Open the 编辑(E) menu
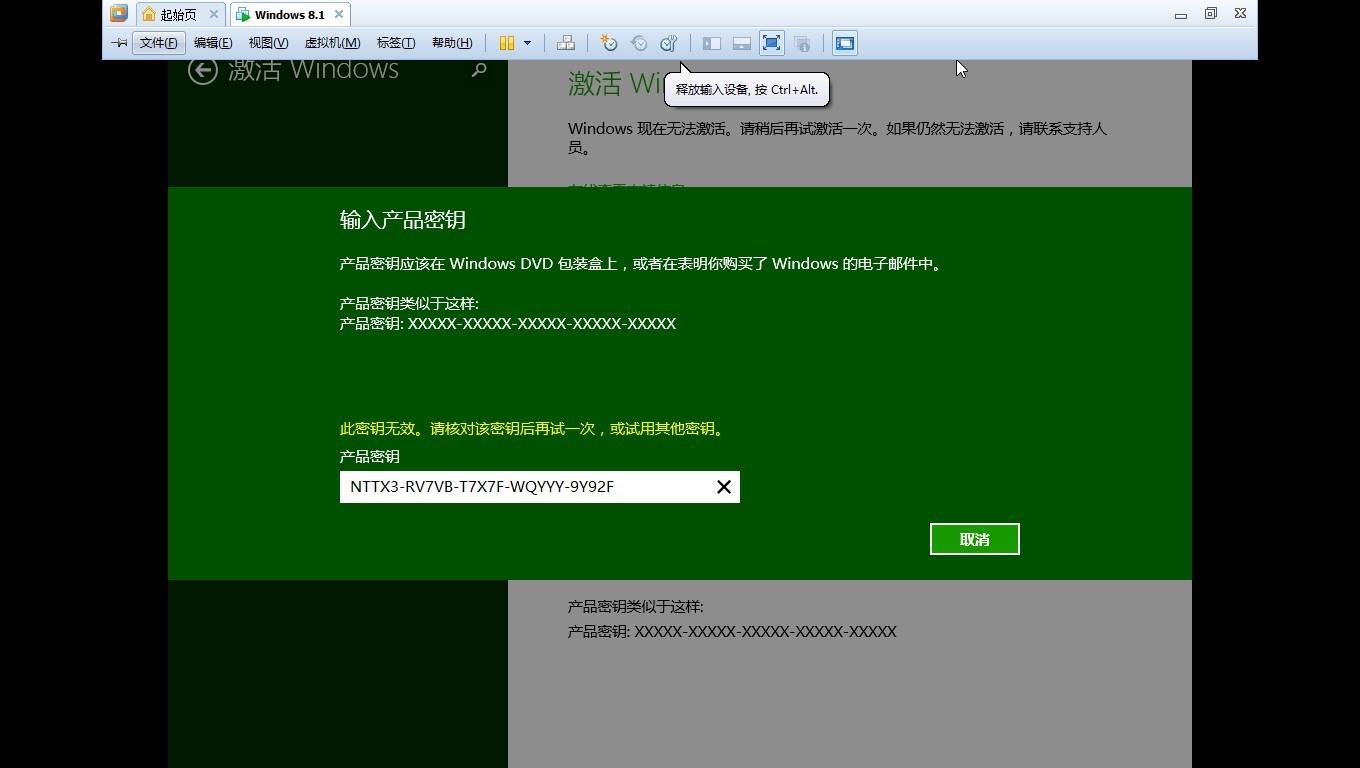This screenshot has width=1360, height=768. pyautogui.click(x=213, y=43)
